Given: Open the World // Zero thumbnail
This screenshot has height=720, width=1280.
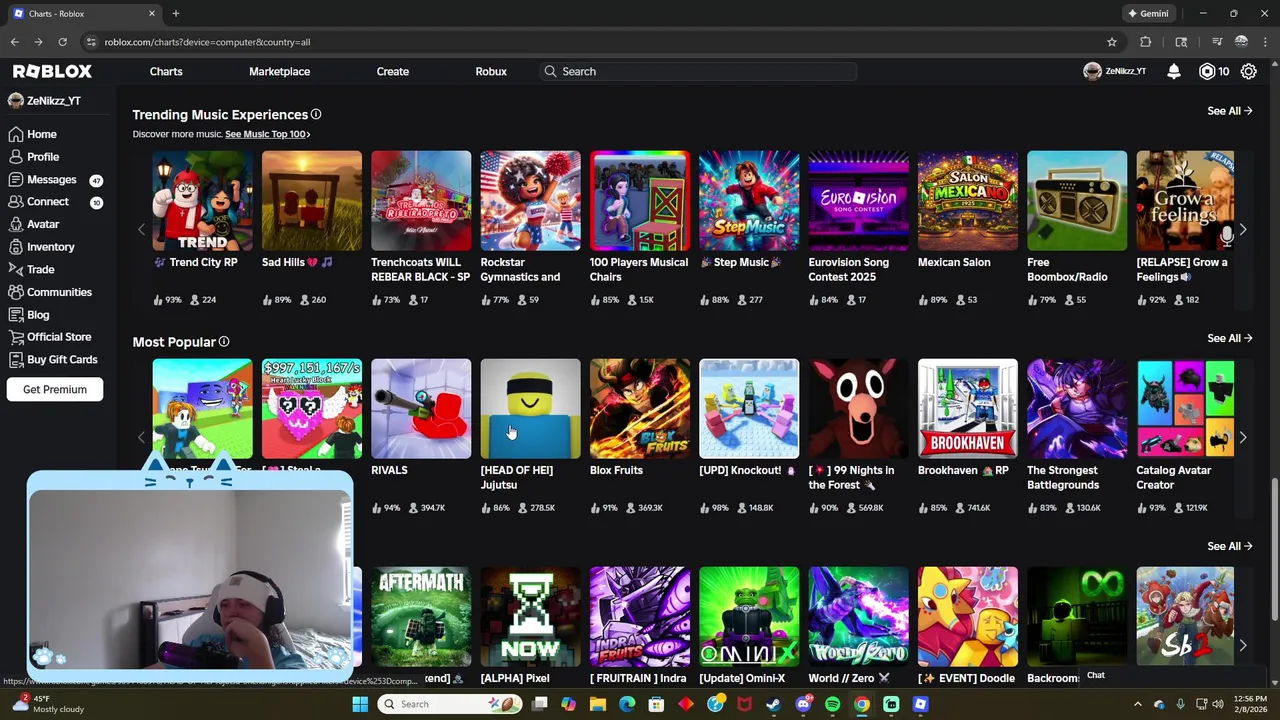Looking at the screenshot, I should click(x=859, y=617).
